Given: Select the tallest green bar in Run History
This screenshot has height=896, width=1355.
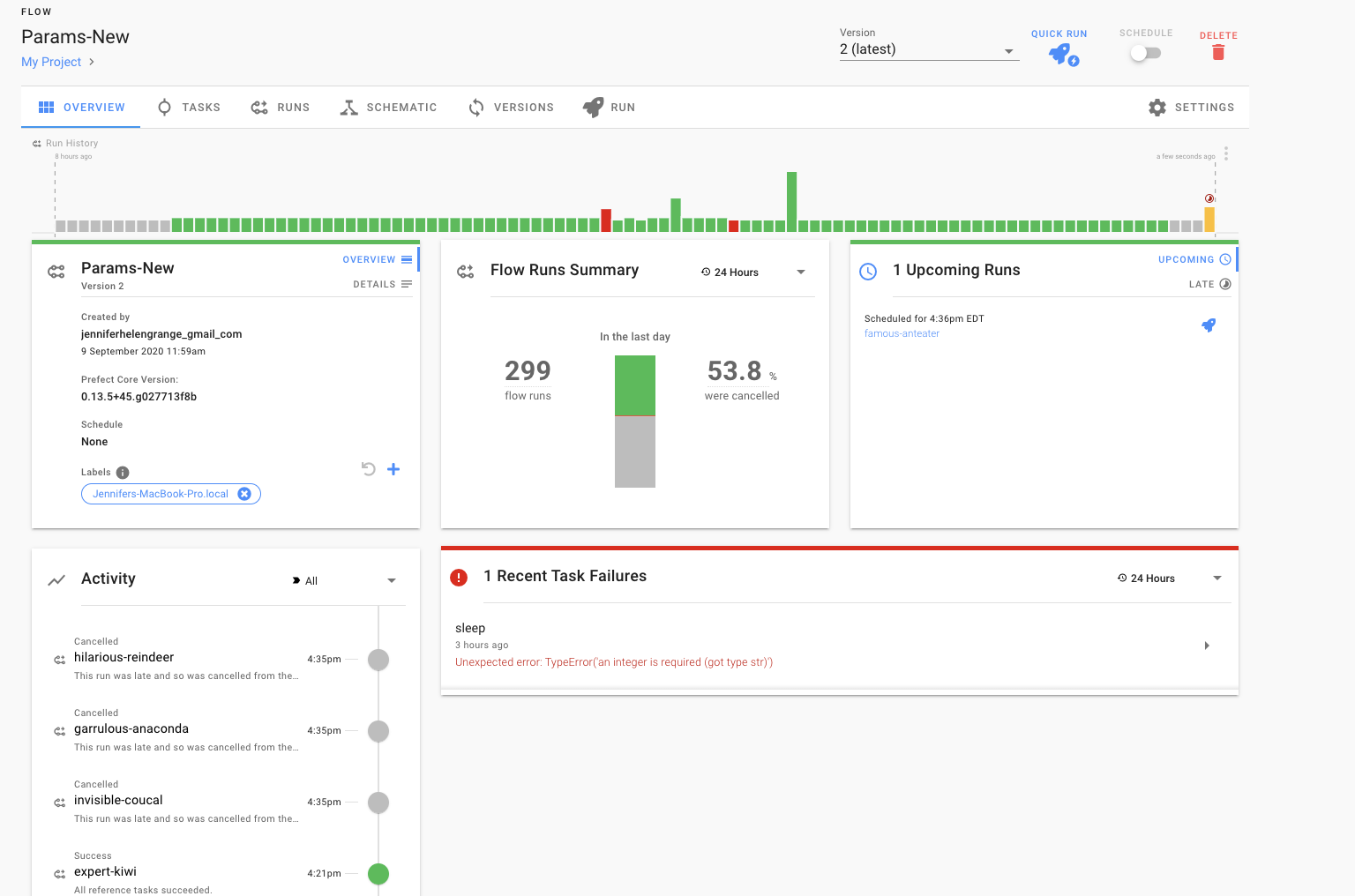Looking at the screenshot, I should [x=791, y=202].
